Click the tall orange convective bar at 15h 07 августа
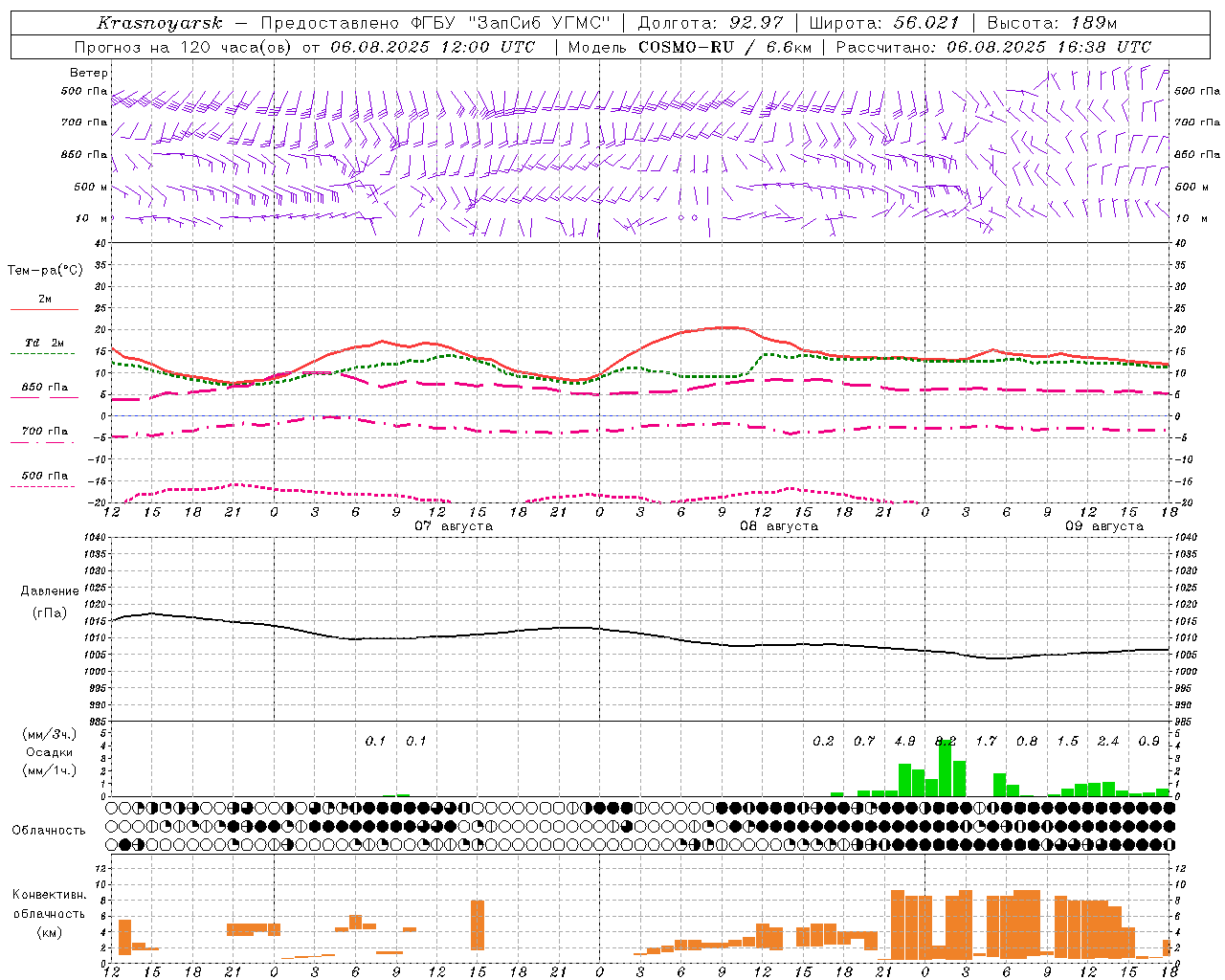The width and height of the screenshot is (1225, 980). pyautogui.click(x=478, y=925)
